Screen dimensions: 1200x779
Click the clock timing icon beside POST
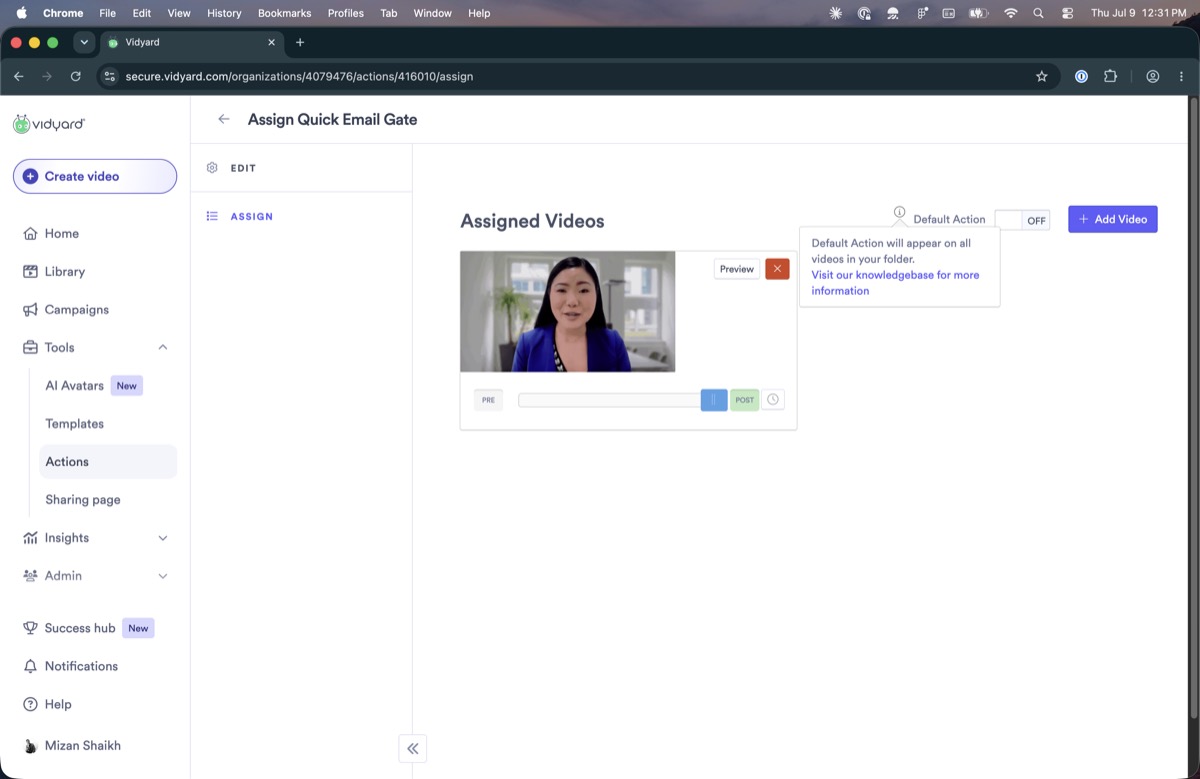click(x=772, y=400)
